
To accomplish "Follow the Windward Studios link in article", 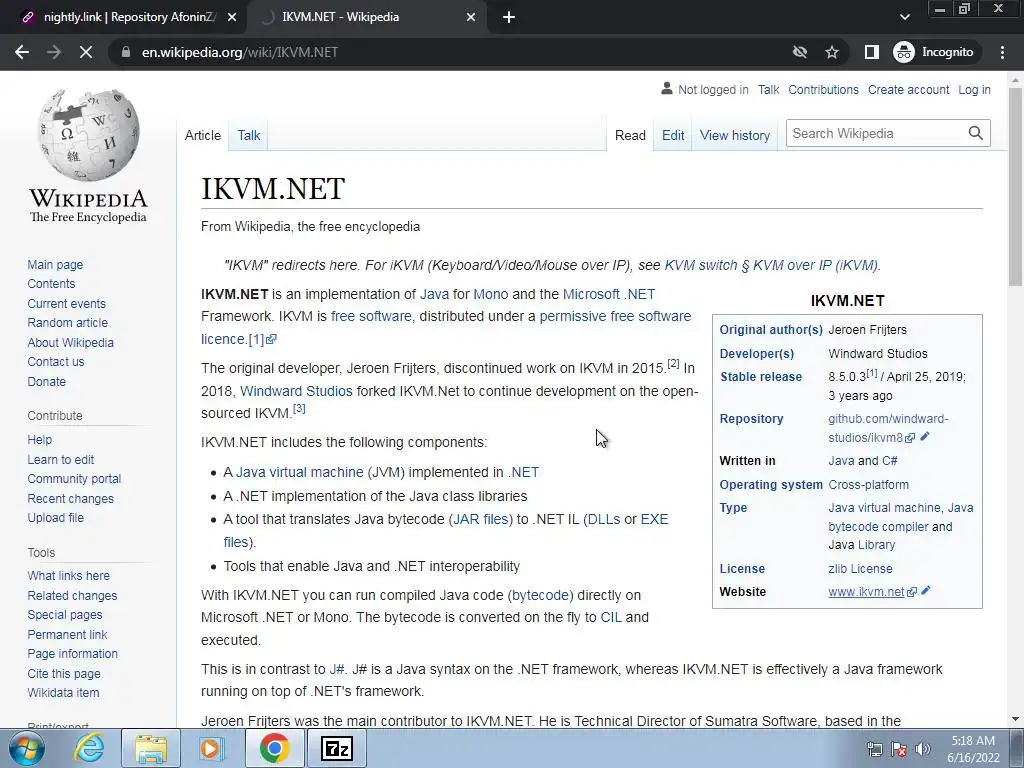I will click(296, 391).
